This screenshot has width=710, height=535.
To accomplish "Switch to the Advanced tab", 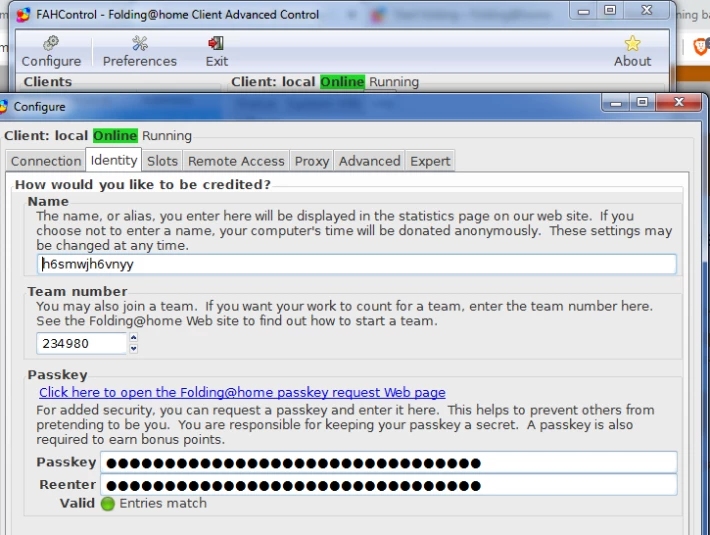I will [x=369, y=161].
